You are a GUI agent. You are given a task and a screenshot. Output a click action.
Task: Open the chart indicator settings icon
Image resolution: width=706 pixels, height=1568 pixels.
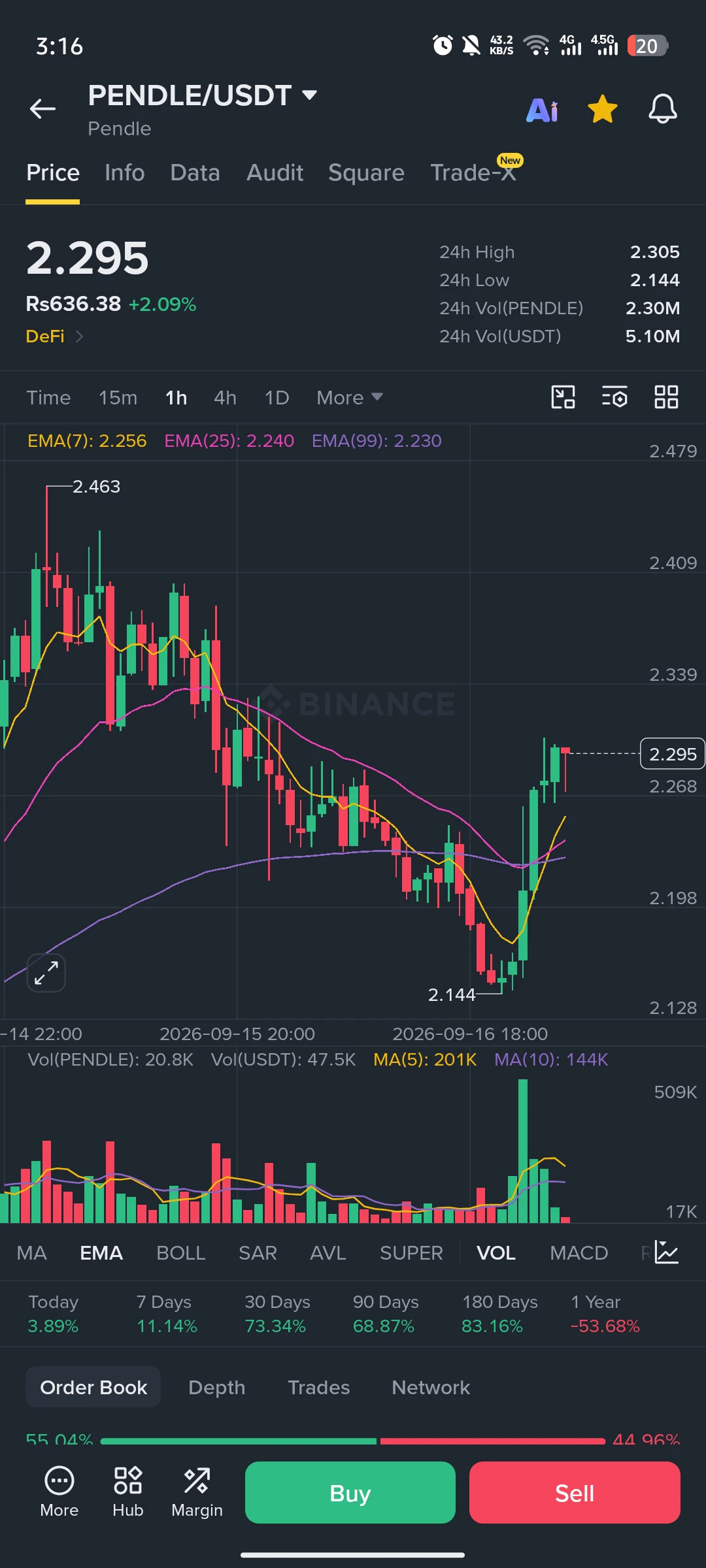(614, 397)
